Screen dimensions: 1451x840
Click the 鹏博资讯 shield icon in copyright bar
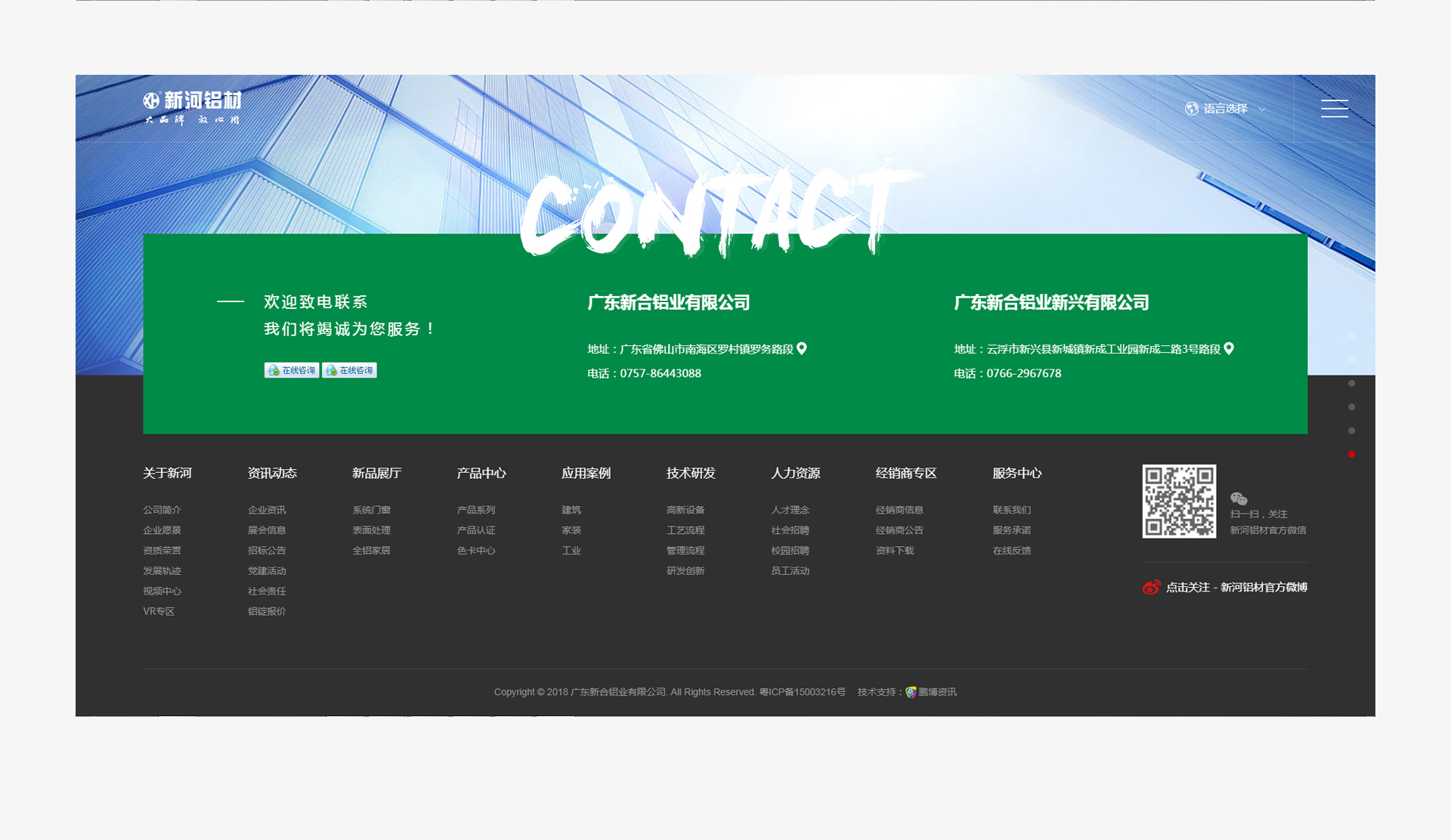(x=909, y=692)
